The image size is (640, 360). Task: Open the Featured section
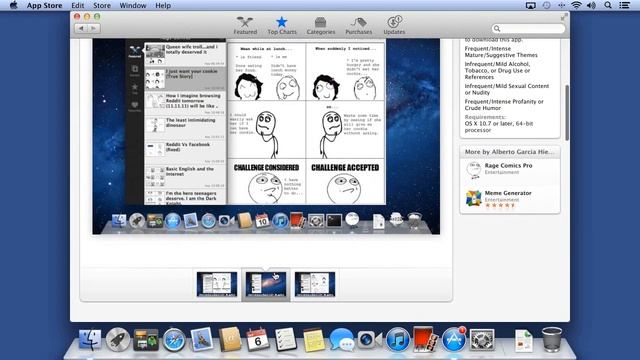[x=245, y=26]
